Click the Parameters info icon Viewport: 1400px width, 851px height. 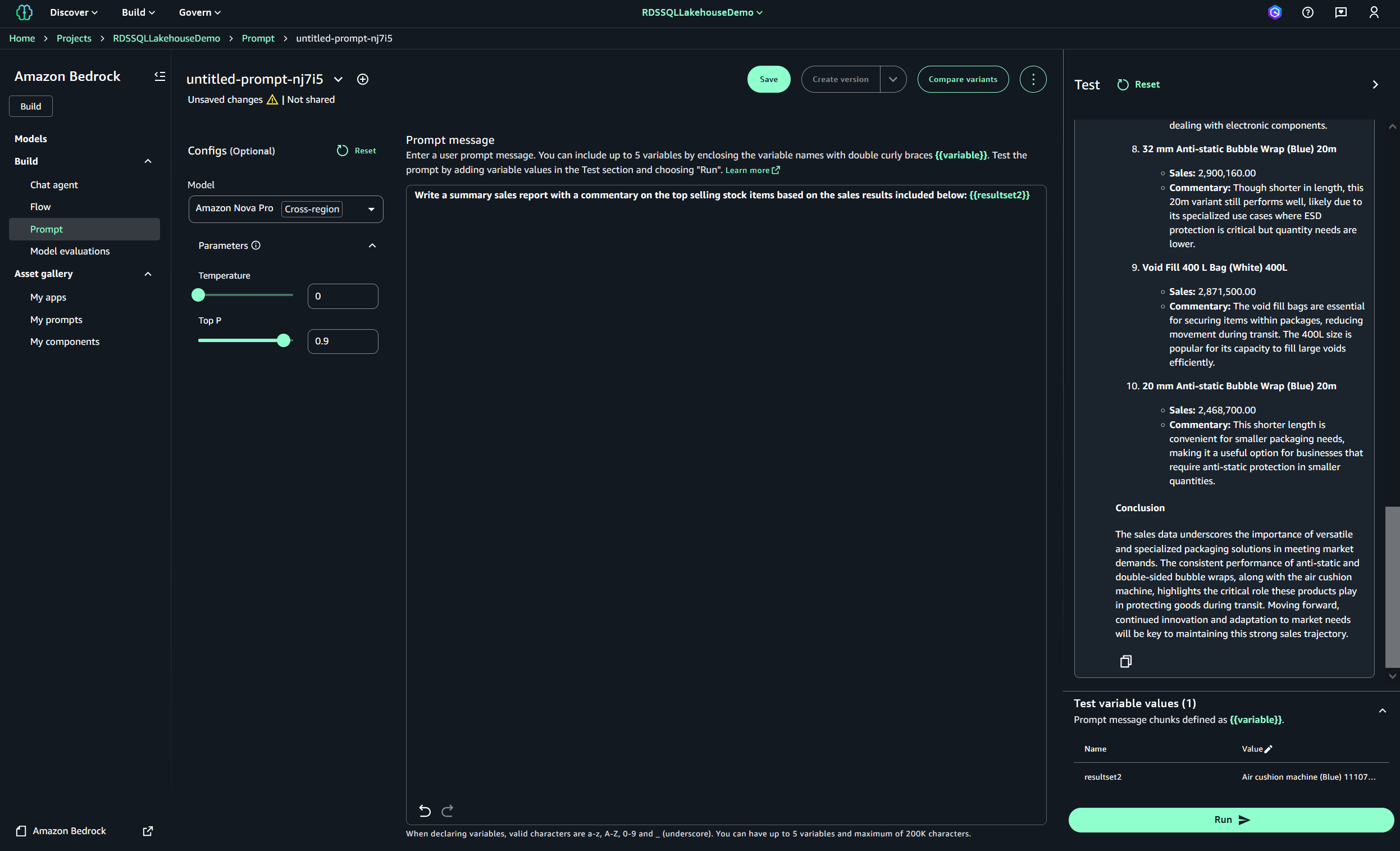256,245
